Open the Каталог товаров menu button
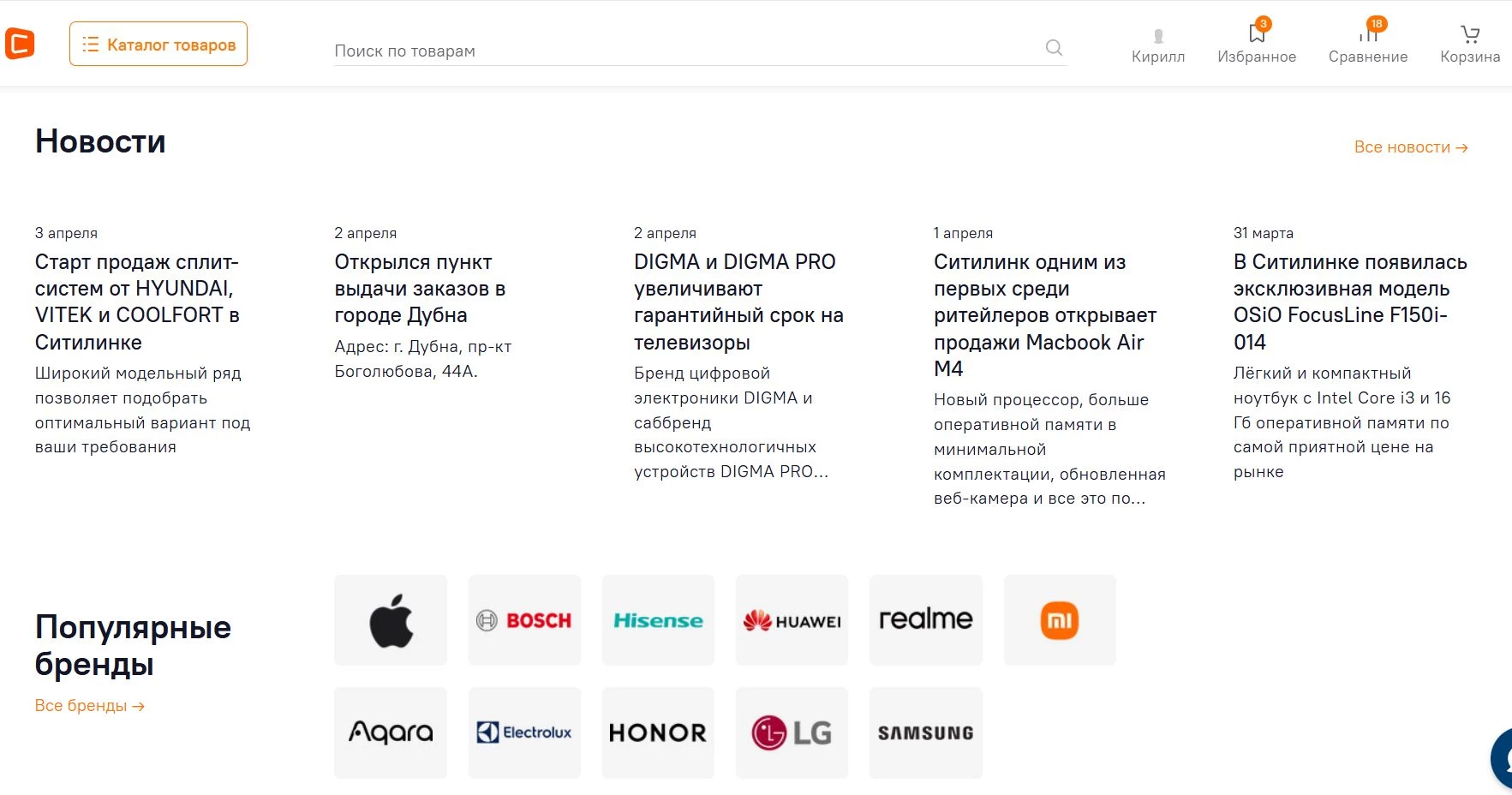1512x795 pixels. [158, 44]
